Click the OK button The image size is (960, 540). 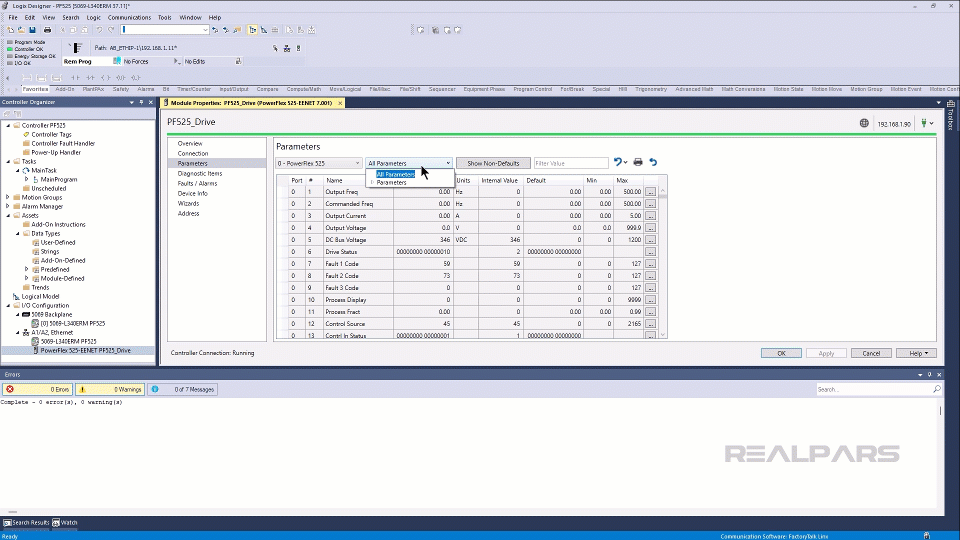pyautogui.click(x=781, y=353)
